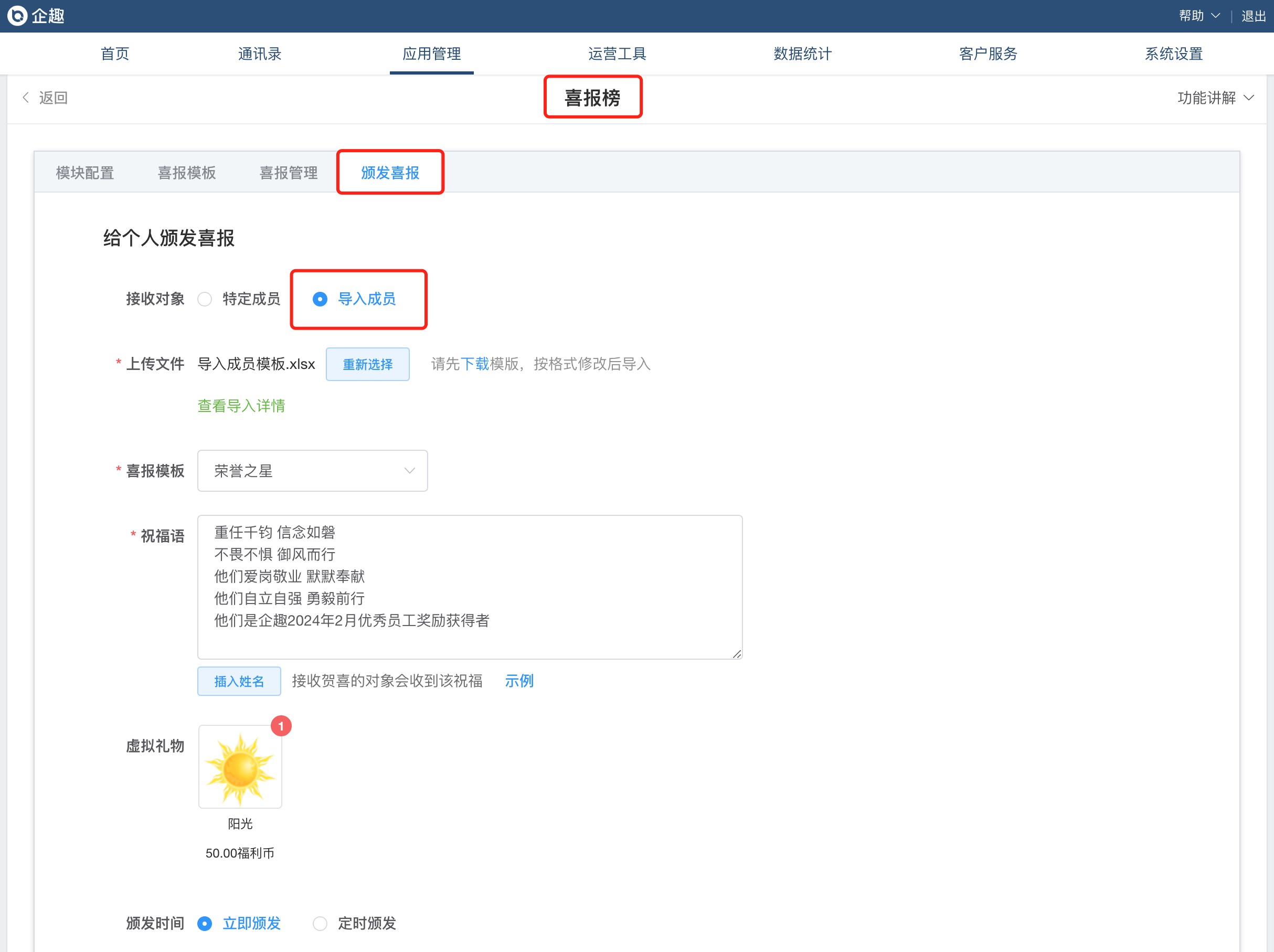Open the 喜报管理 tab
Image resolution: width=1274 pixels, height=952 pixels.
tap(288, 173)
